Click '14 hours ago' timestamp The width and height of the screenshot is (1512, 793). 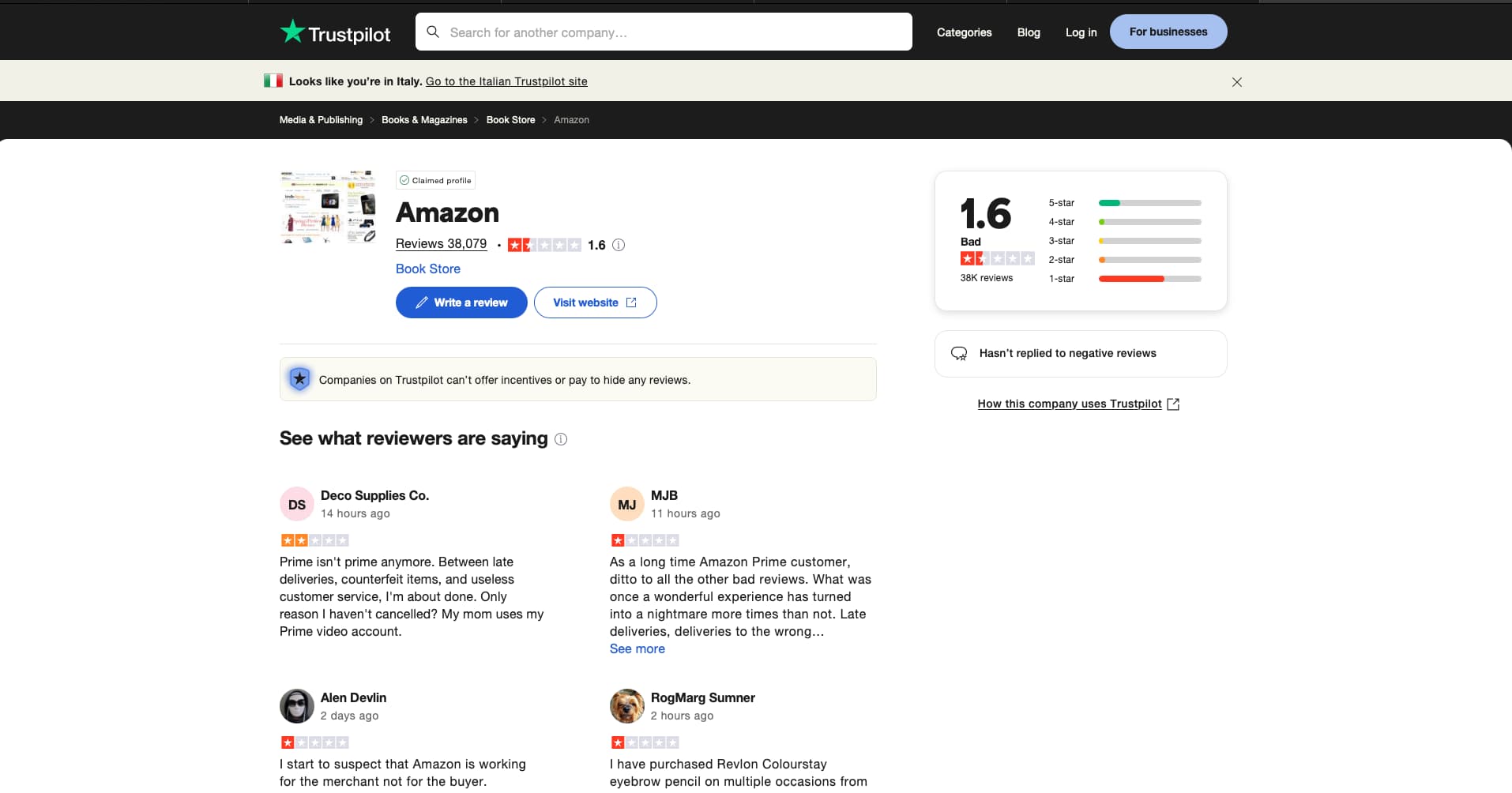click(x=355, y=513)
